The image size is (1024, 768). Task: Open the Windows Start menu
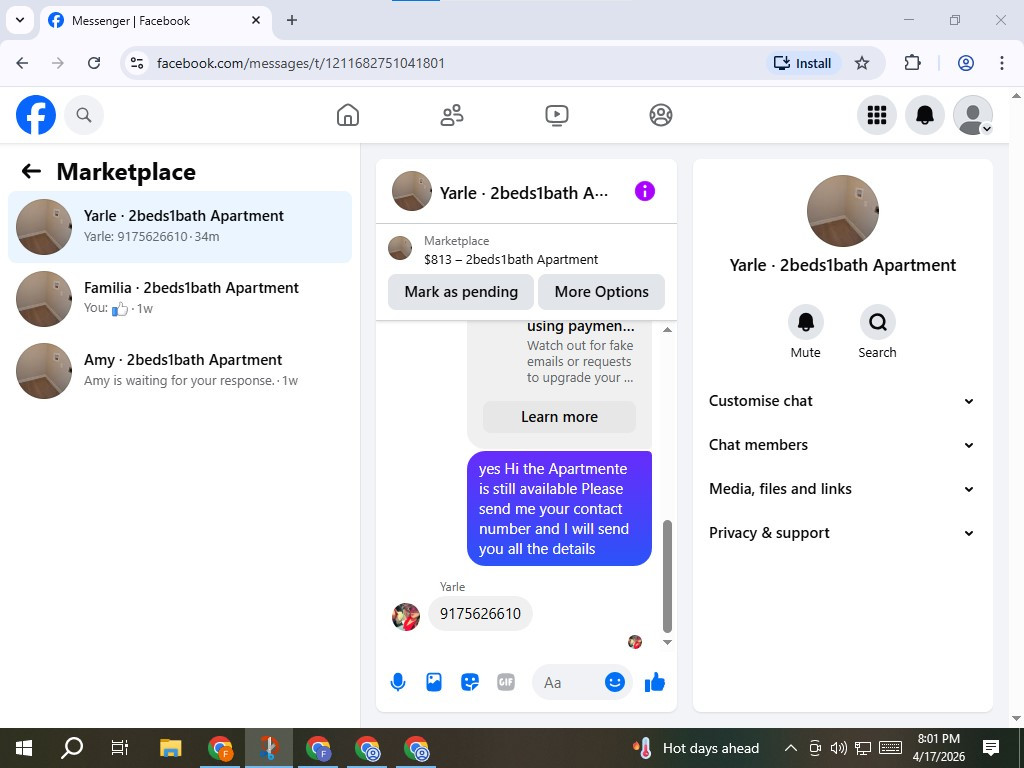click(24, 748)
